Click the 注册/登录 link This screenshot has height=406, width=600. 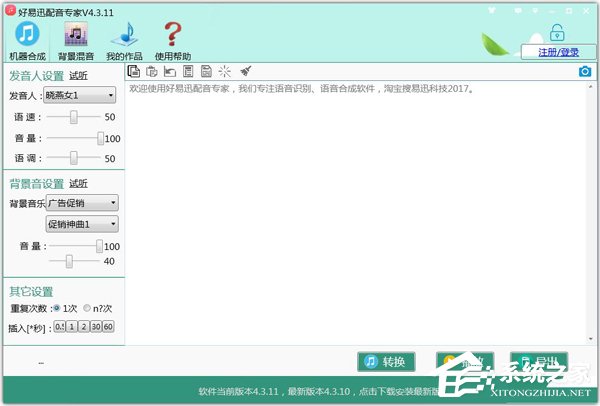[558, 52]
